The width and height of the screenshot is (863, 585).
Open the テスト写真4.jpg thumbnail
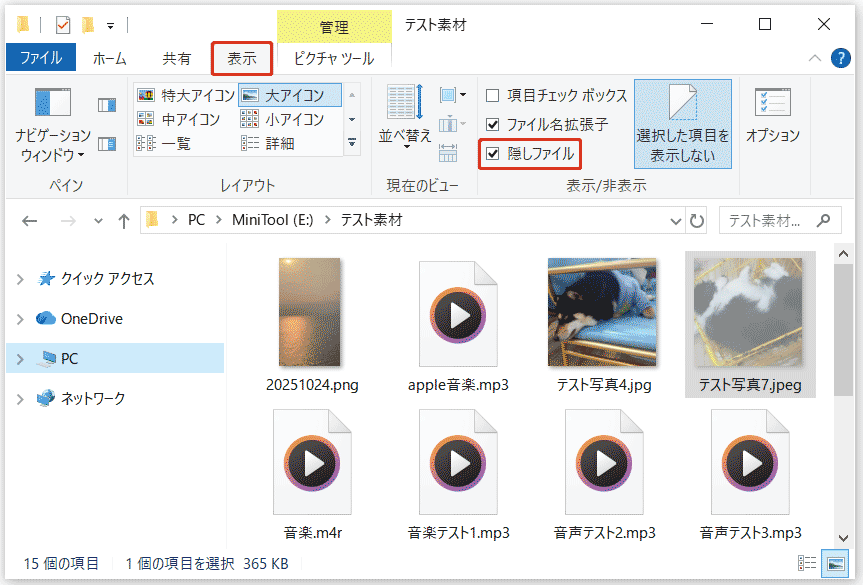[x=604, y=311]
